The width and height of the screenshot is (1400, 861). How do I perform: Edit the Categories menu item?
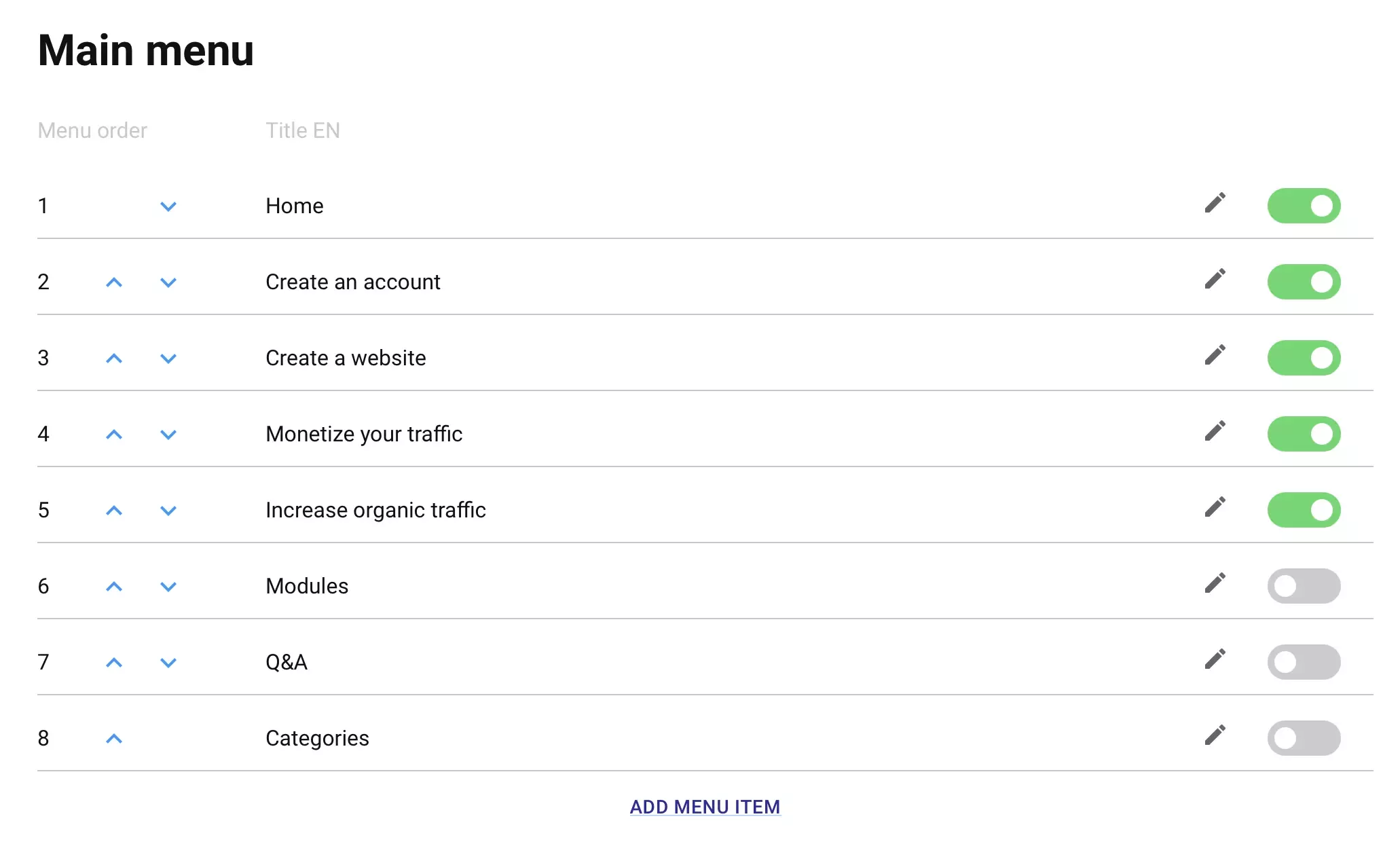pyautogui.click(x=1215, y=735)
